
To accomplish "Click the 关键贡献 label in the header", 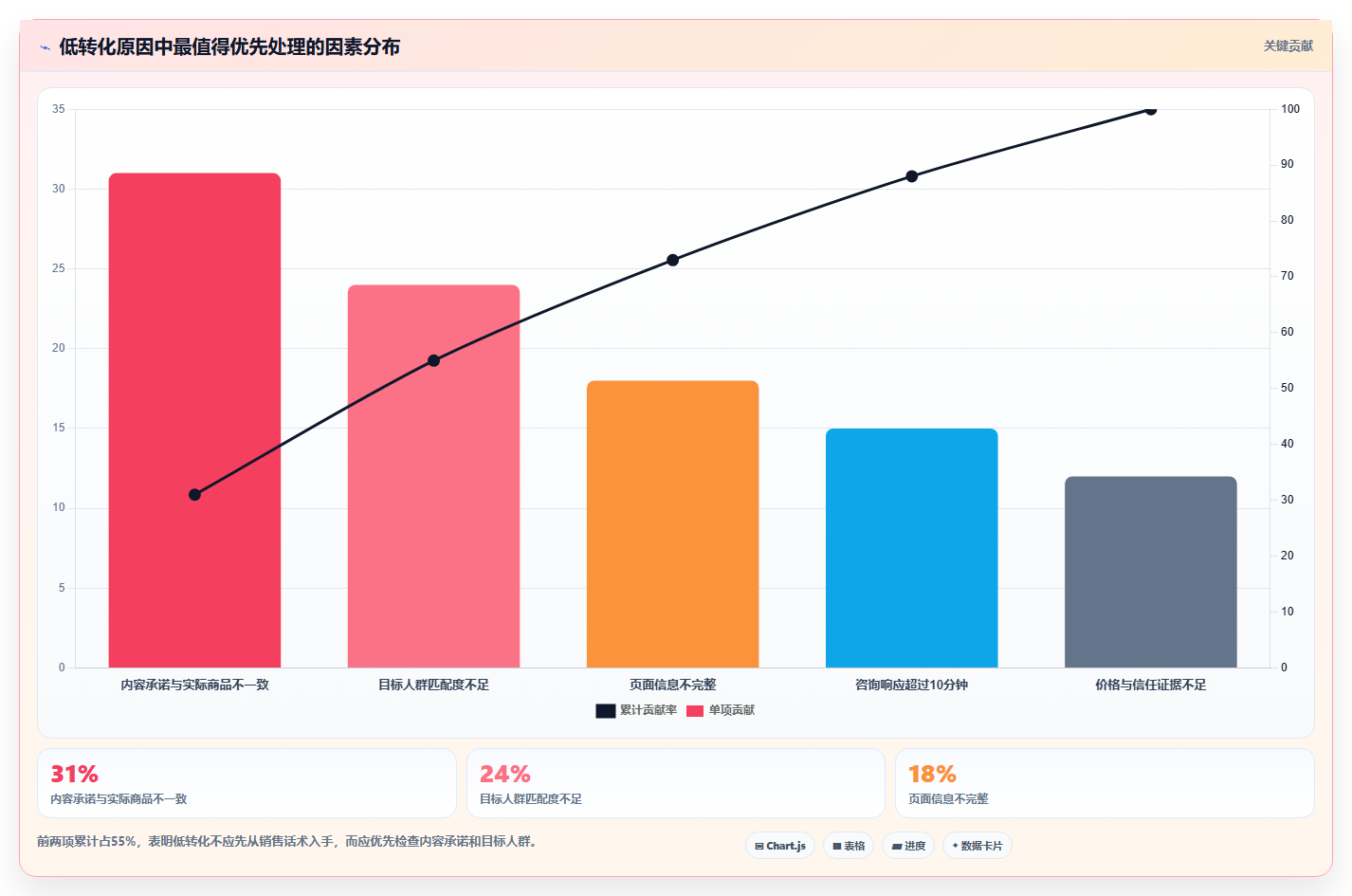I will (1288, 46).
